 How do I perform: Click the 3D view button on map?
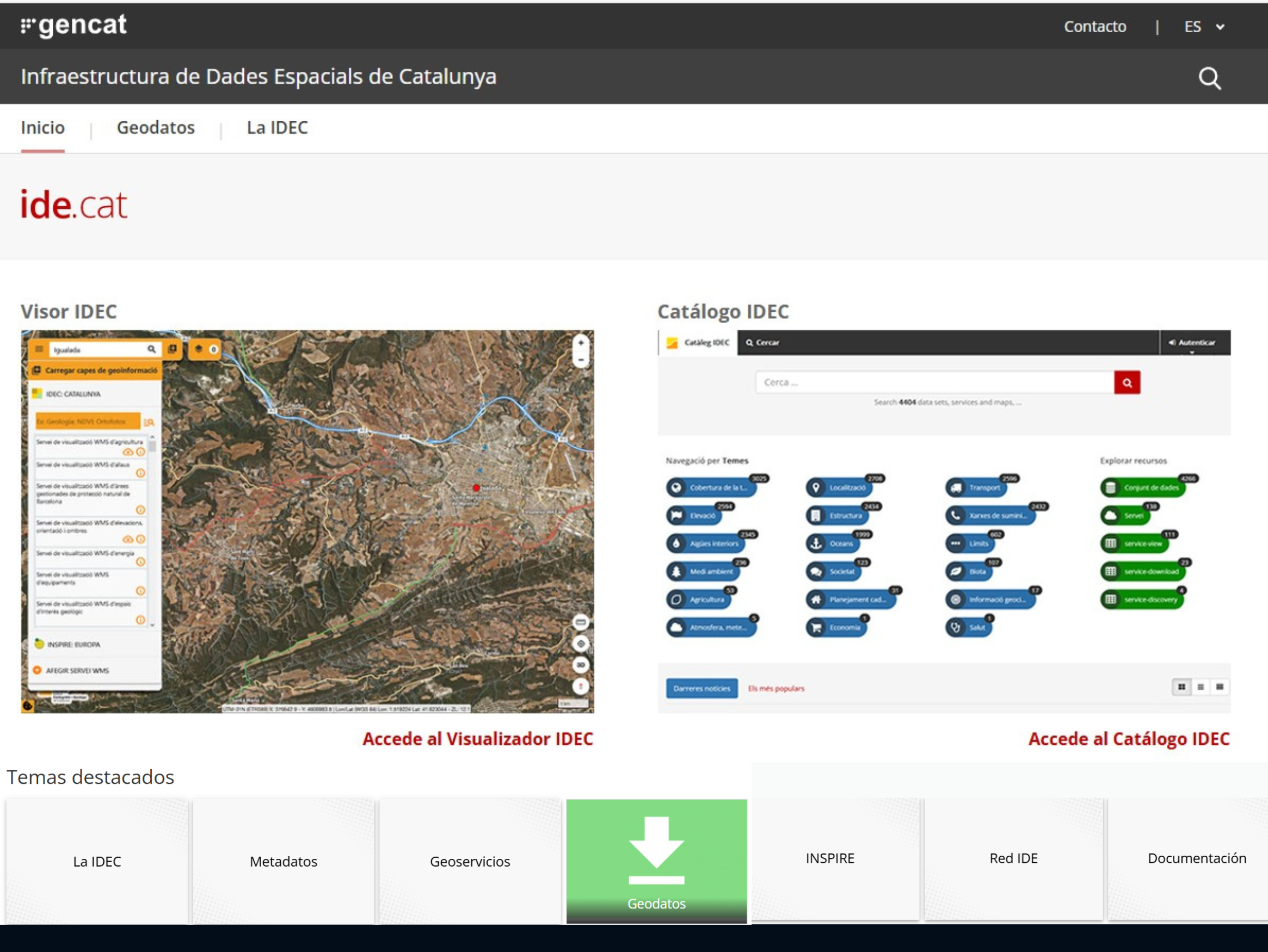point(581,665)
